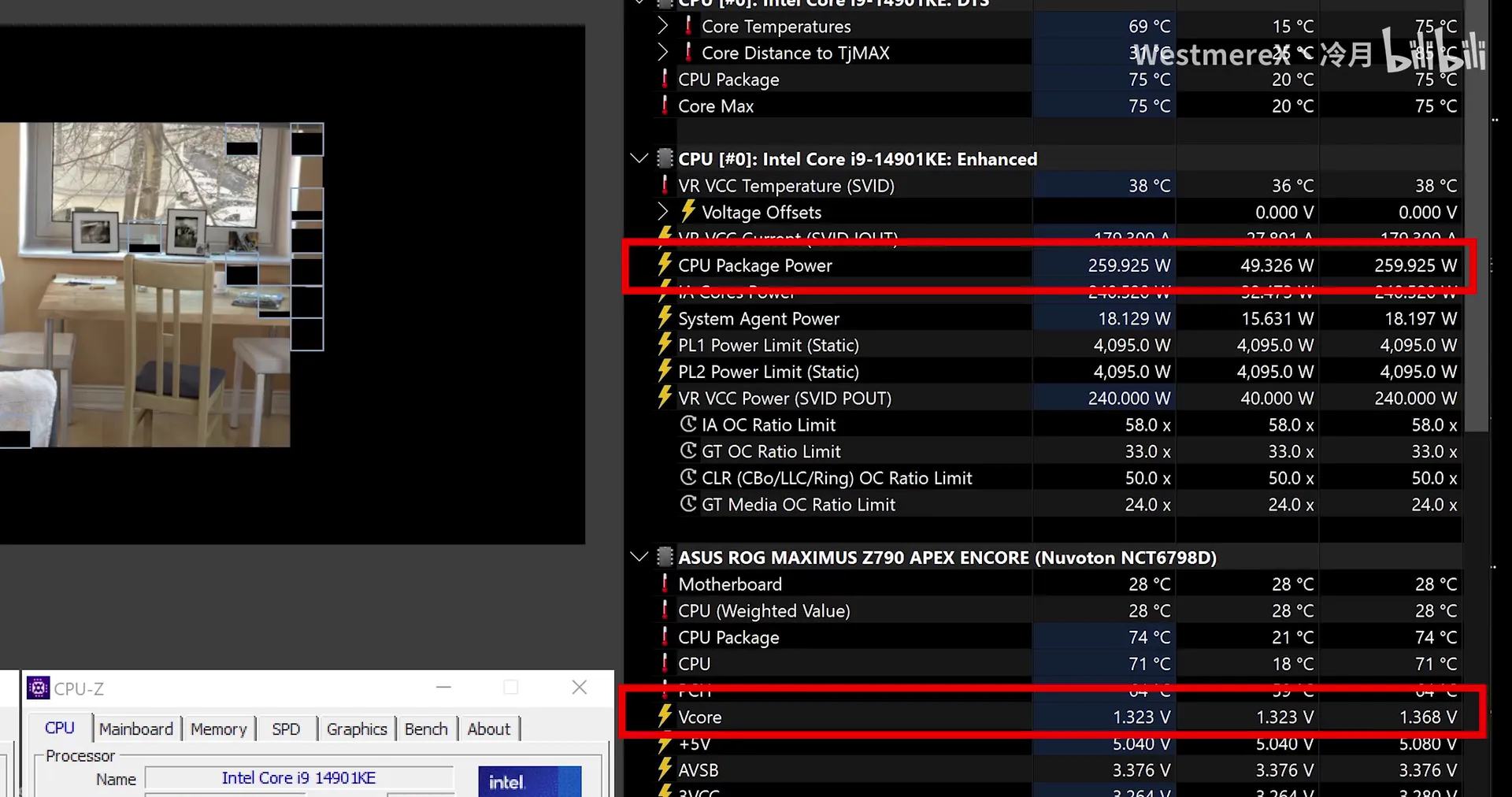The width and height of the screenshot is (1512, 797).
Task: Click the thermometer icon beside Core Distance to TjMAX
Action: click(x=689, y=52)
